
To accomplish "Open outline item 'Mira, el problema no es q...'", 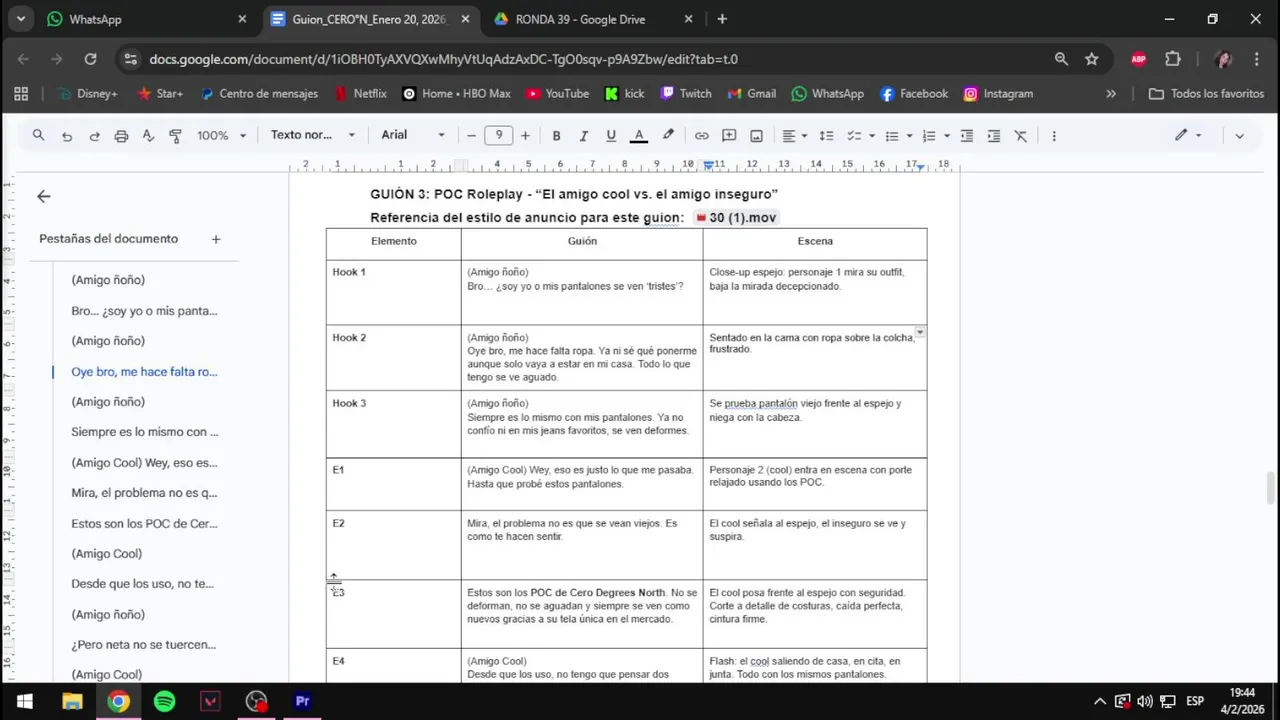I will (144, 493).
